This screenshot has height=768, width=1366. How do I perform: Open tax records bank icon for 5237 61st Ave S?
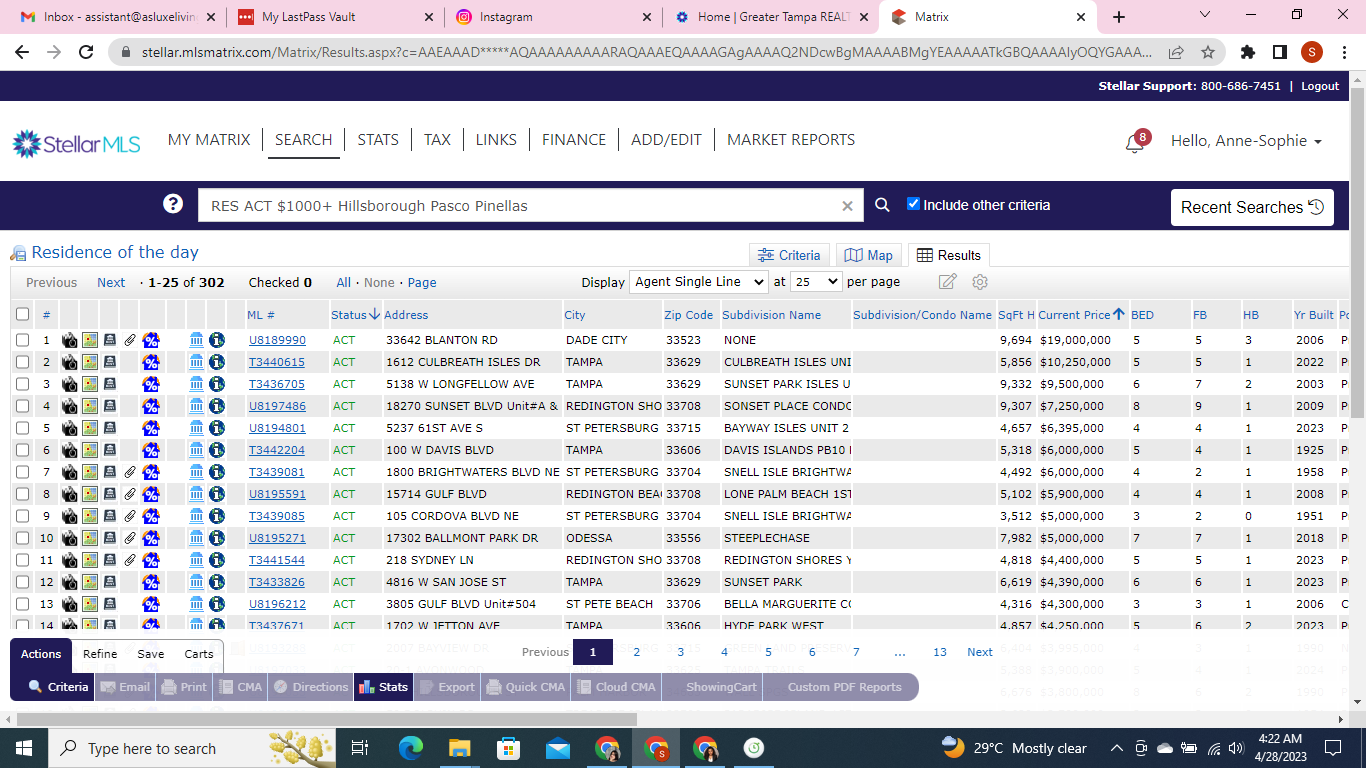196,428
